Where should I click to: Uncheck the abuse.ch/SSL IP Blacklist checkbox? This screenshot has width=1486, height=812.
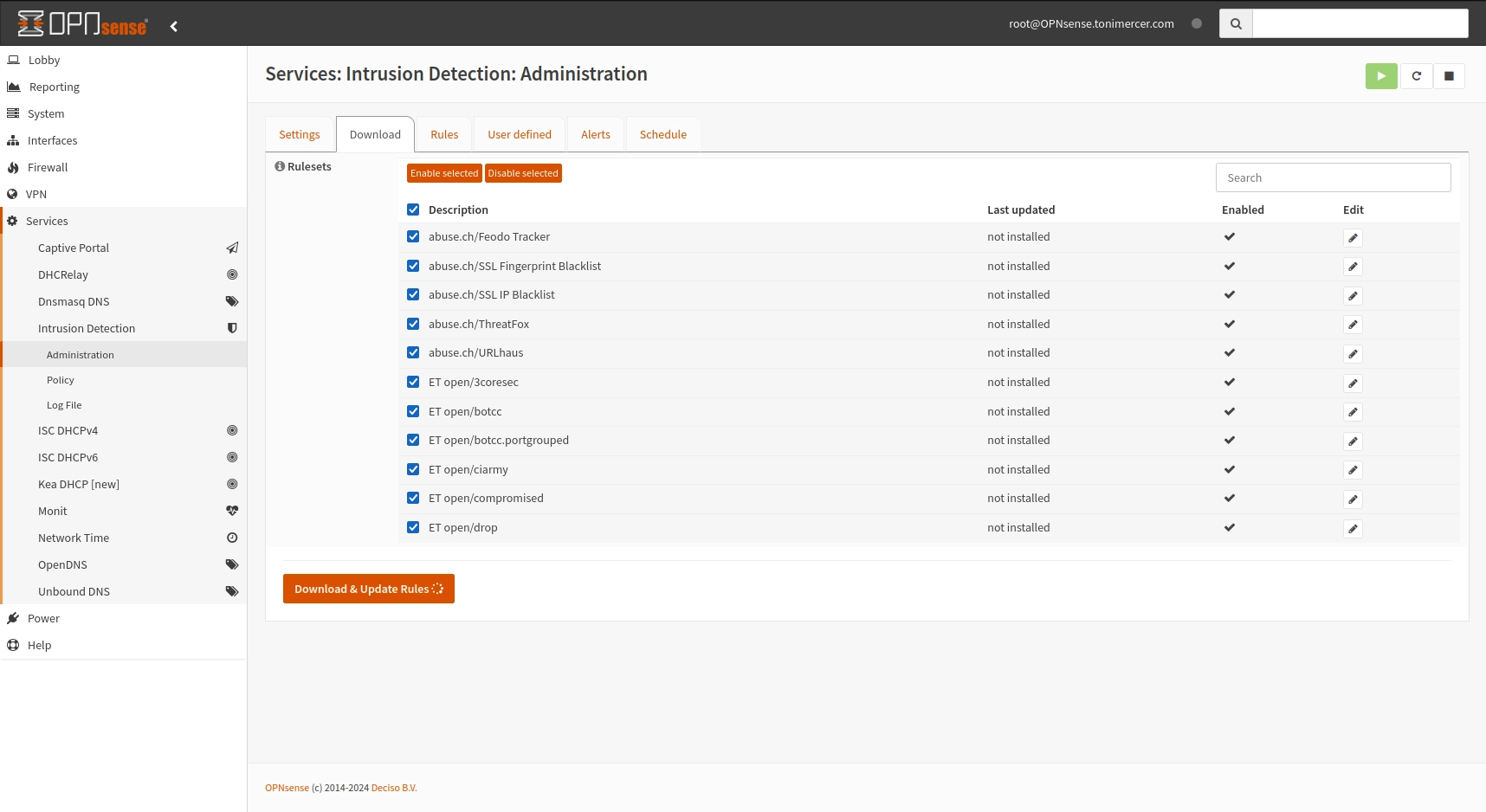[x=413, y=294]
